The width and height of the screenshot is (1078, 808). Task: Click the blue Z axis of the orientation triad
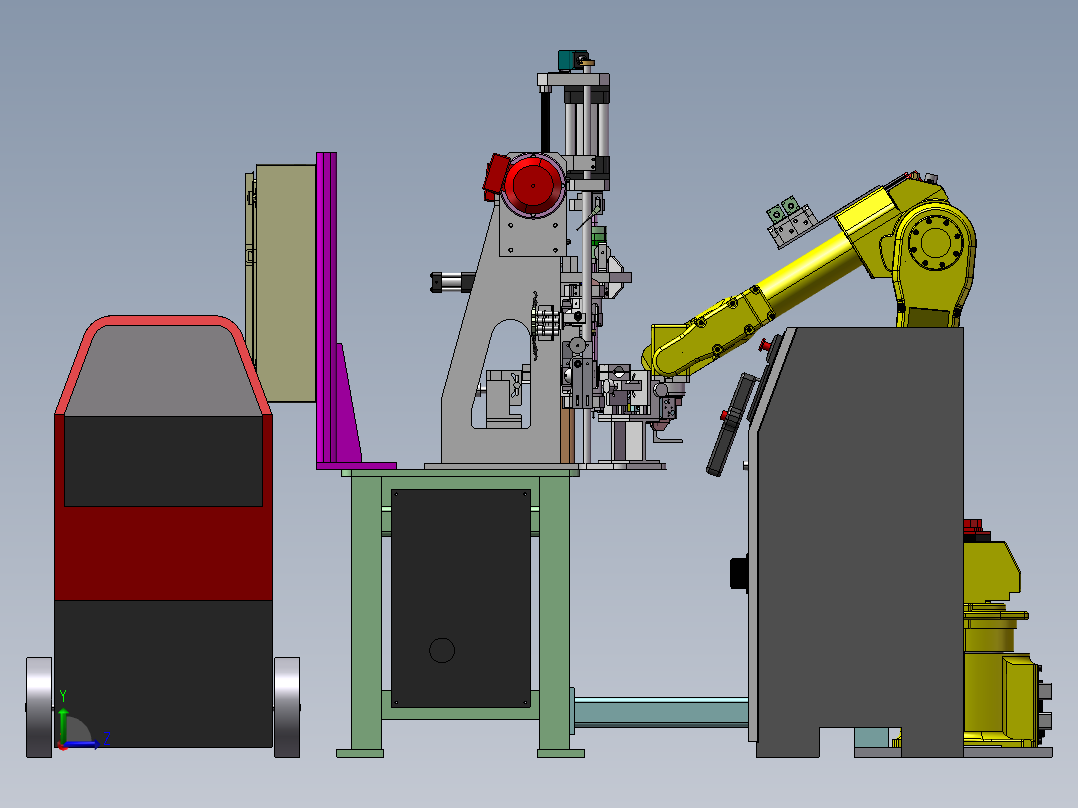click(81, 744)
